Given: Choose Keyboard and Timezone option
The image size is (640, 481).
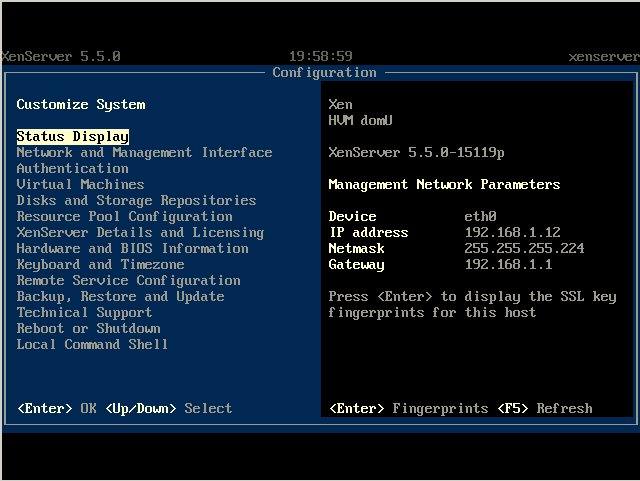Looking at the screenshot, I should pyautogui.click(x=100, y=264).
